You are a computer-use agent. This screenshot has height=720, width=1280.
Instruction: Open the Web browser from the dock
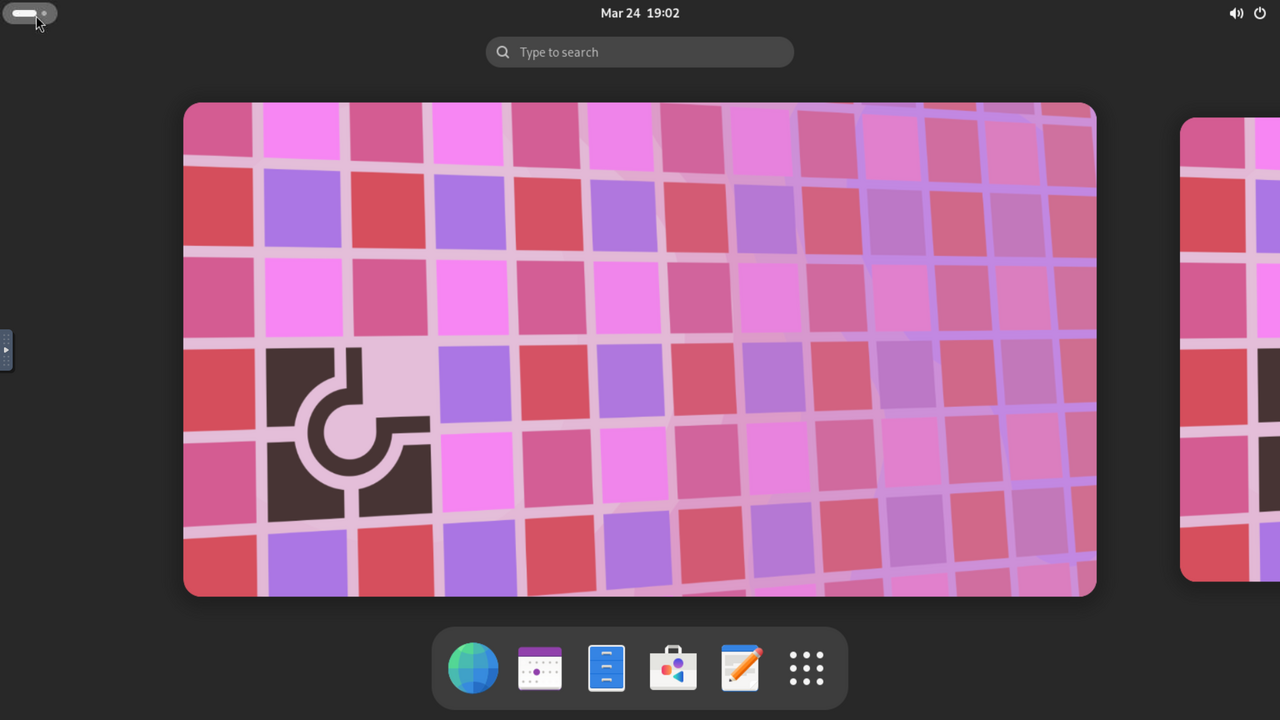pyautogui.click(x=473, y=668)
